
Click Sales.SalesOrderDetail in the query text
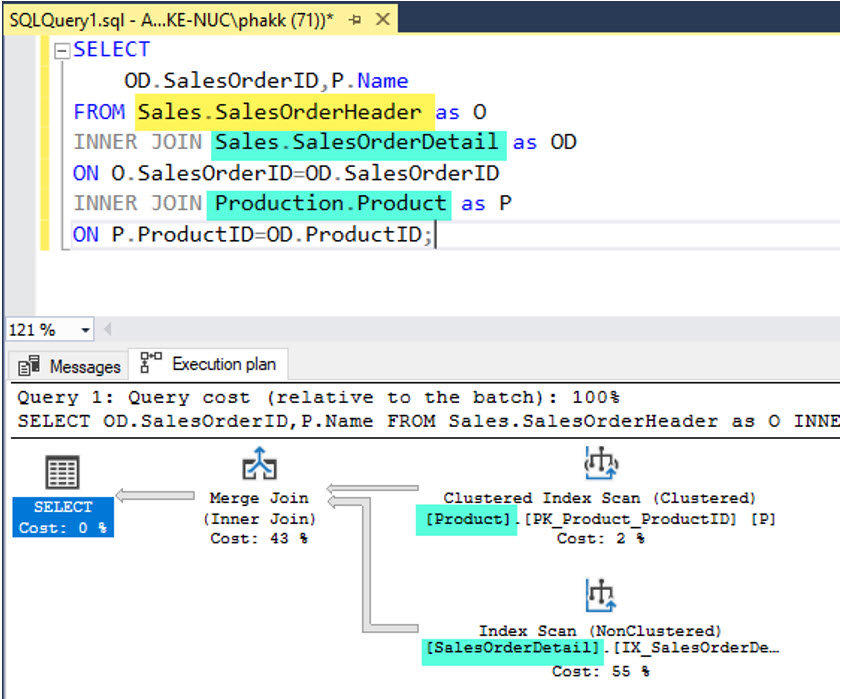[357, 142]
